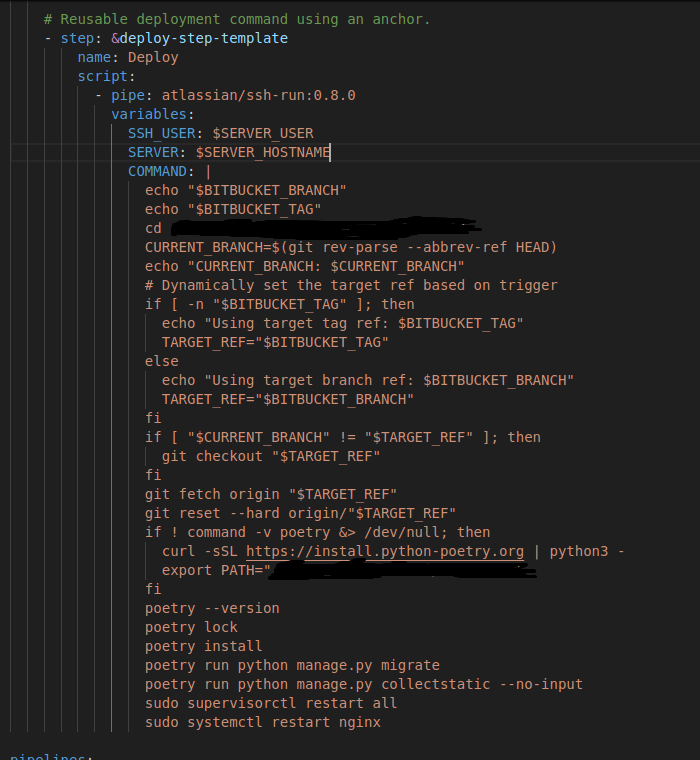This screenshot has height=760, width=700.
Task: Click 'echo "$BITBUCKET_TAG"' line
Action: [x=233, y=209]
